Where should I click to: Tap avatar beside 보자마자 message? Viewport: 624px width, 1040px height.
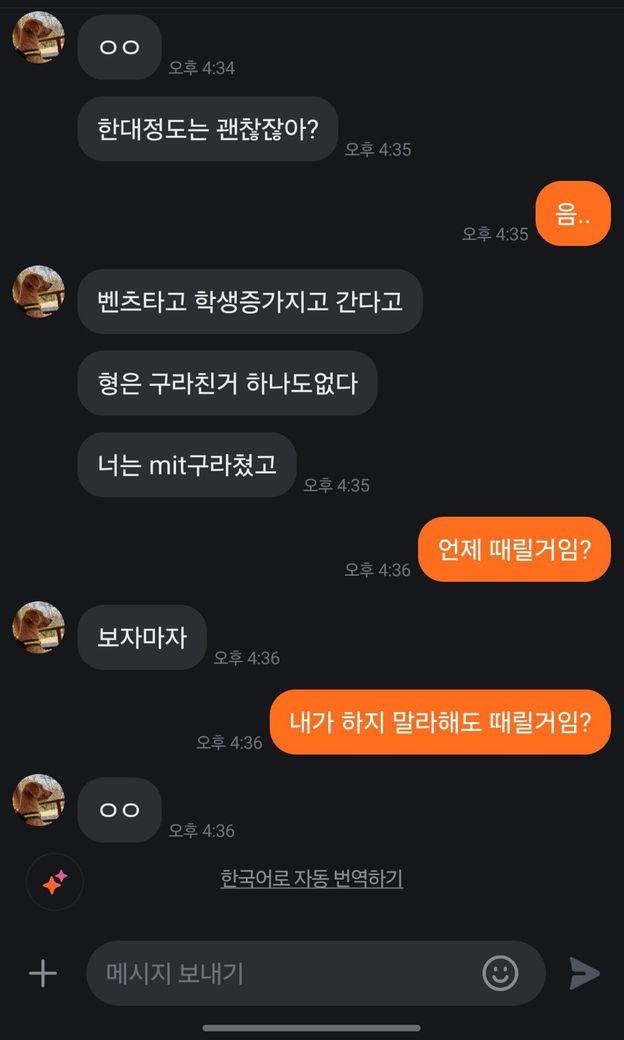(38, 628)
